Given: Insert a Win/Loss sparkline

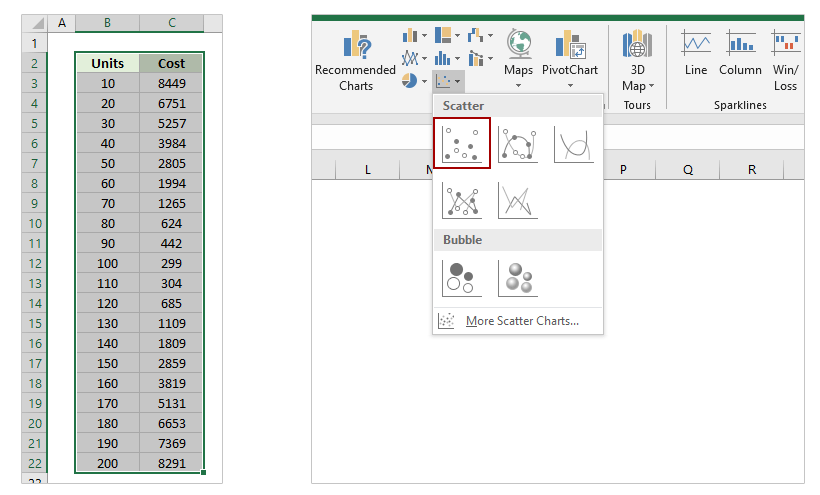Looking at the screenshot, I should [785, 61].
